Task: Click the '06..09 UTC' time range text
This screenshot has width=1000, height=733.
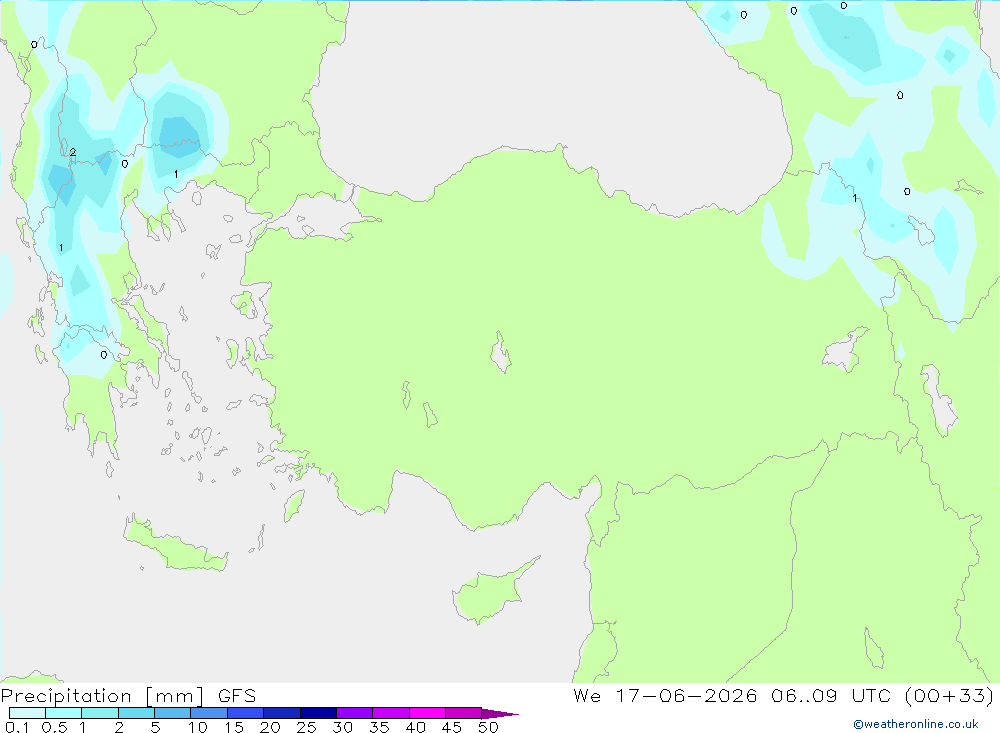Action: coord(830,696)
